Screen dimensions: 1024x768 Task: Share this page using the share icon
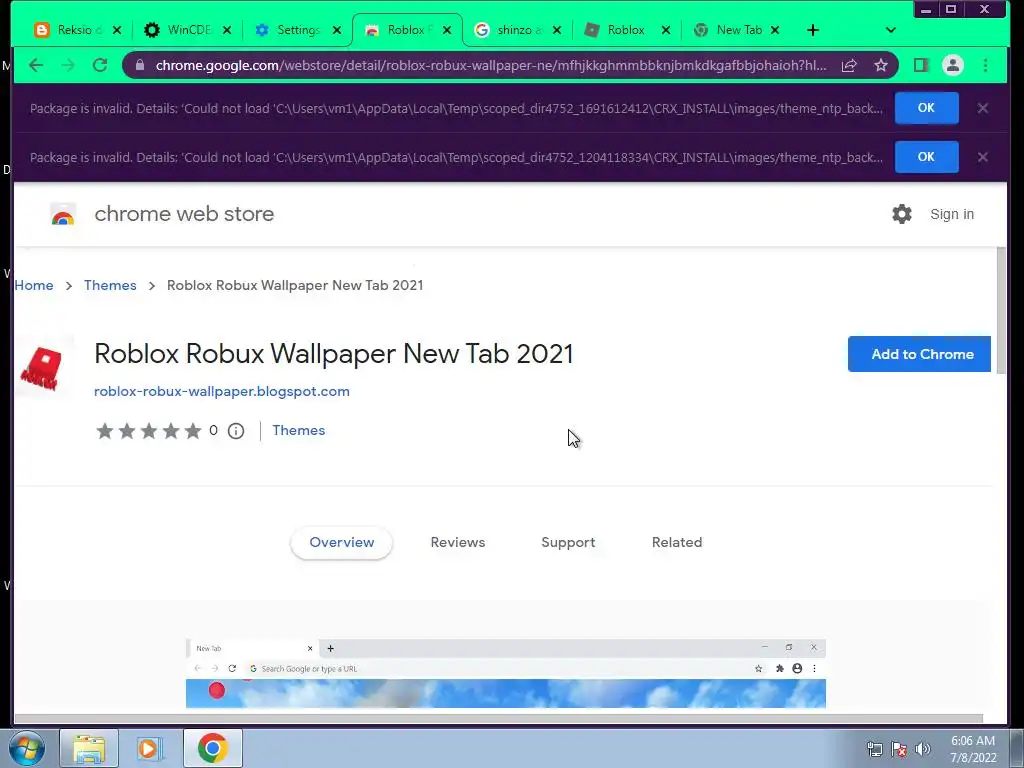pyautogui.click(x=849, y=65)
